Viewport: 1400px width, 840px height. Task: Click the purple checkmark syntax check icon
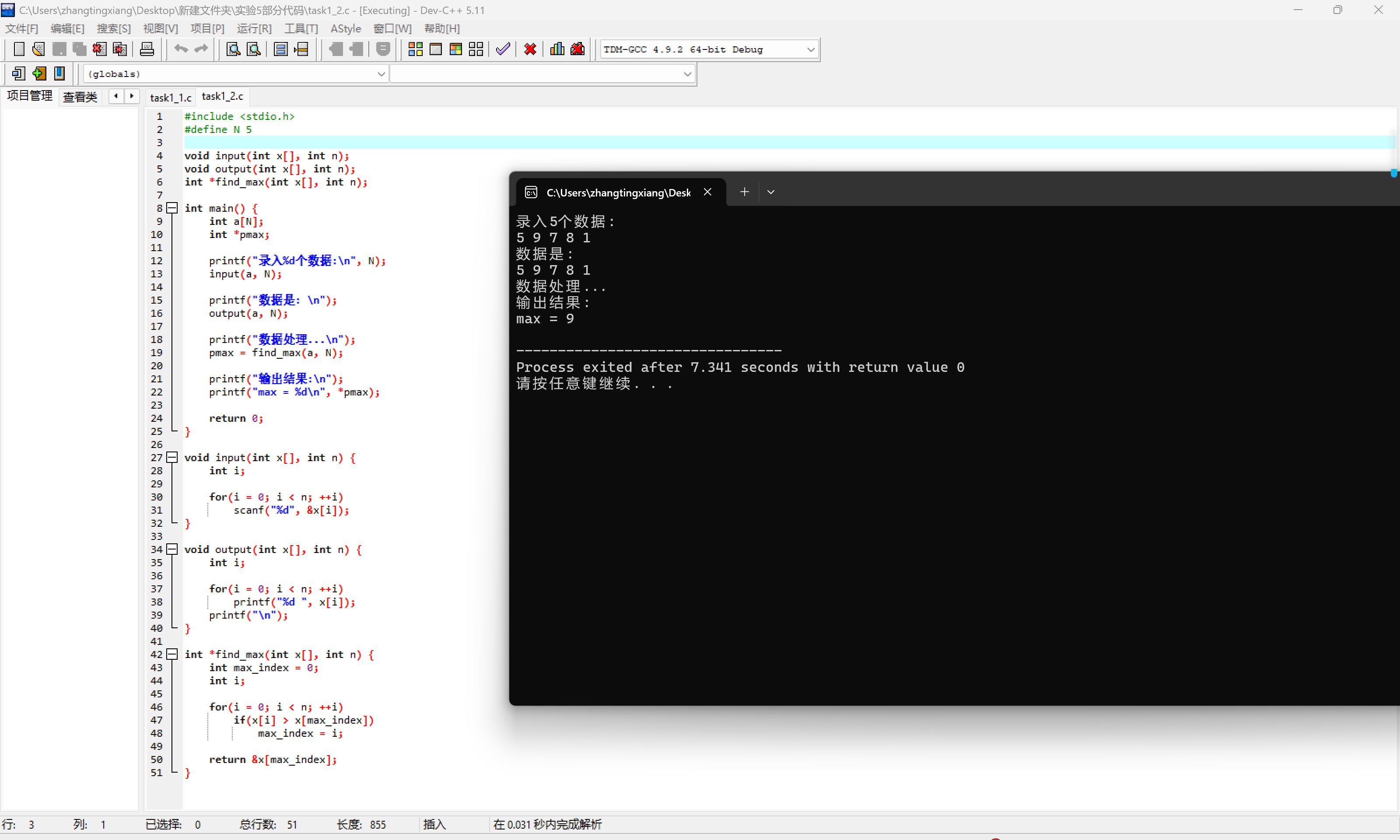(503, 49)
